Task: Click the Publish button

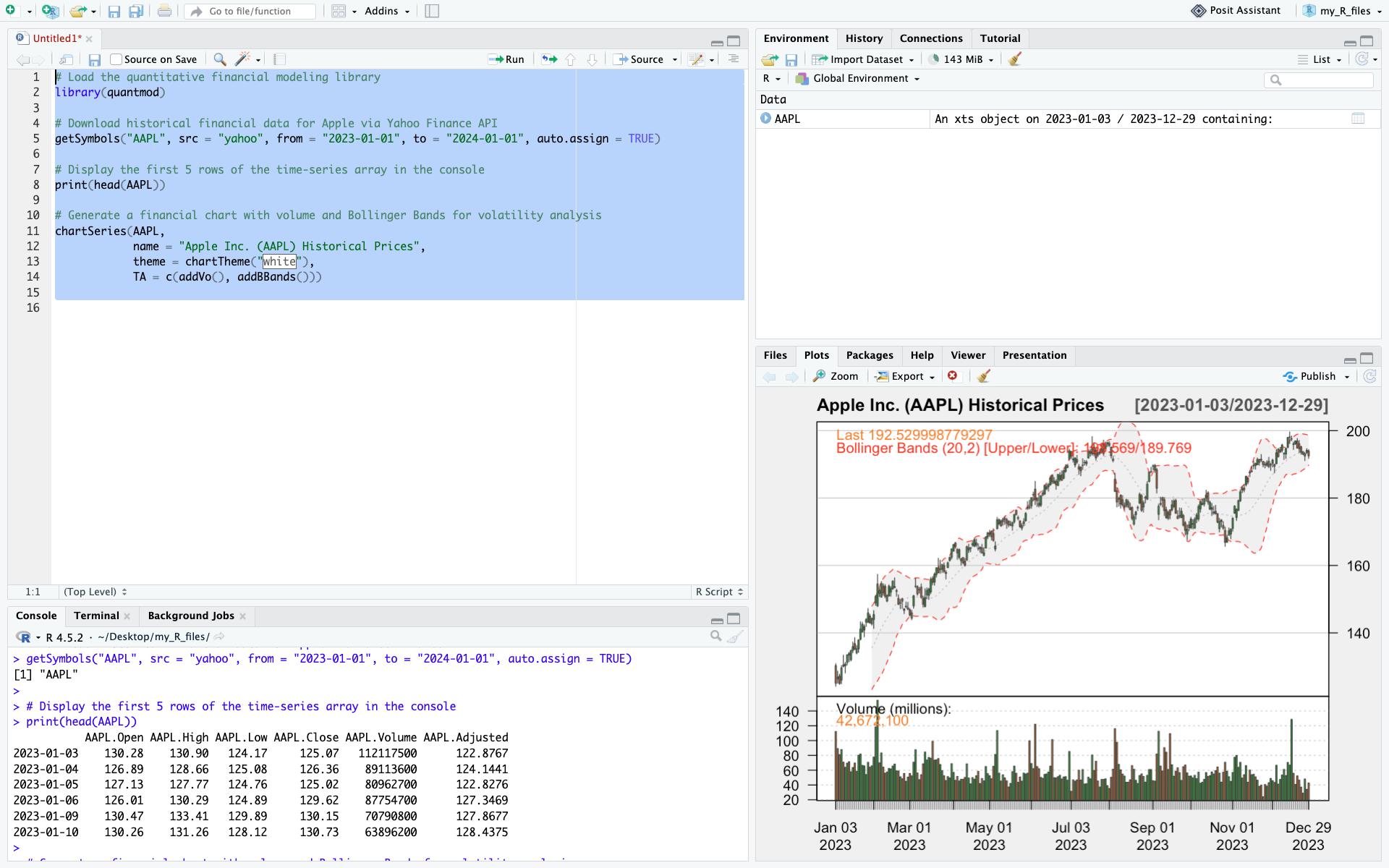Action: click(1310, 376)
